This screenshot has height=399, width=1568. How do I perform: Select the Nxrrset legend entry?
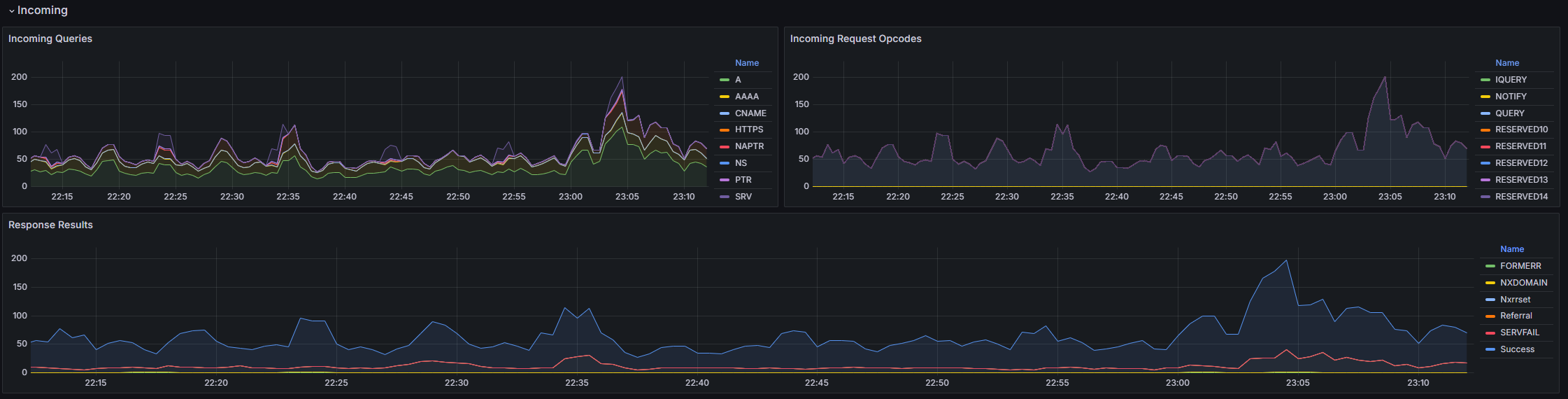coord(1515,300)
